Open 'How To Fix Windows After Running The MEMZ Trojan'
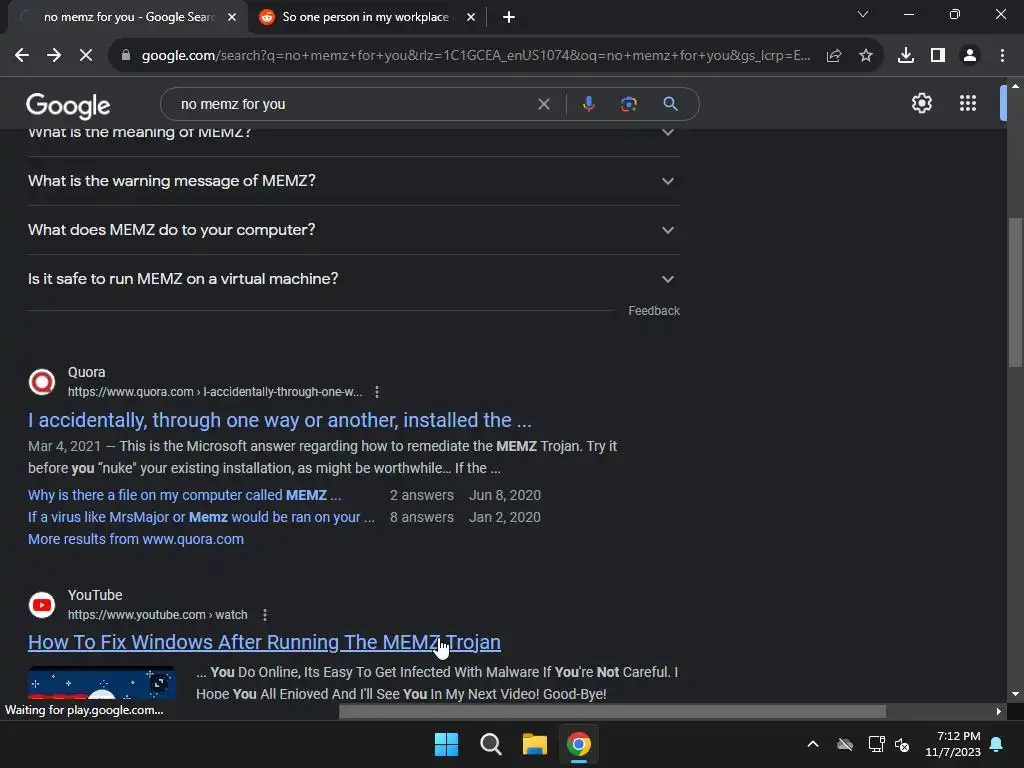Viewport: 1024px width, 768px height. [264, 643]
